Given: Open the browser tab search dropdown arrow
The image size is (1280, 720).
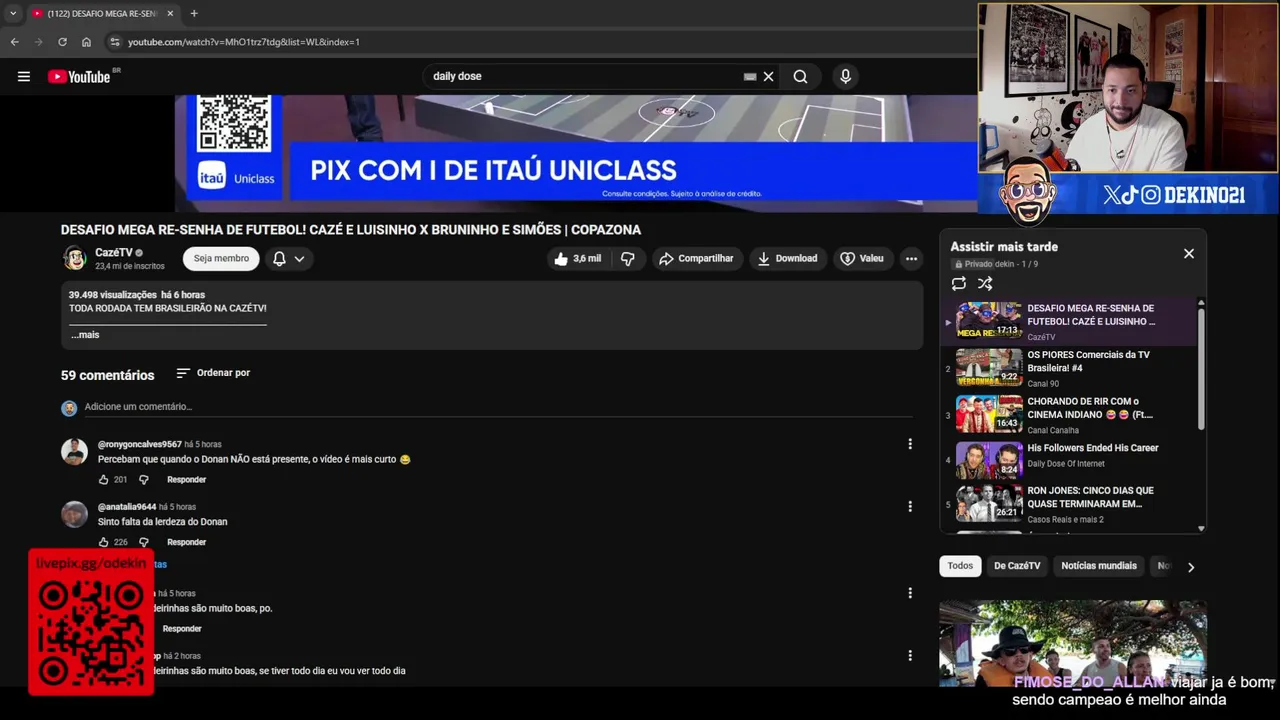Looking at the screenshot, I should [x=12, y=13].
